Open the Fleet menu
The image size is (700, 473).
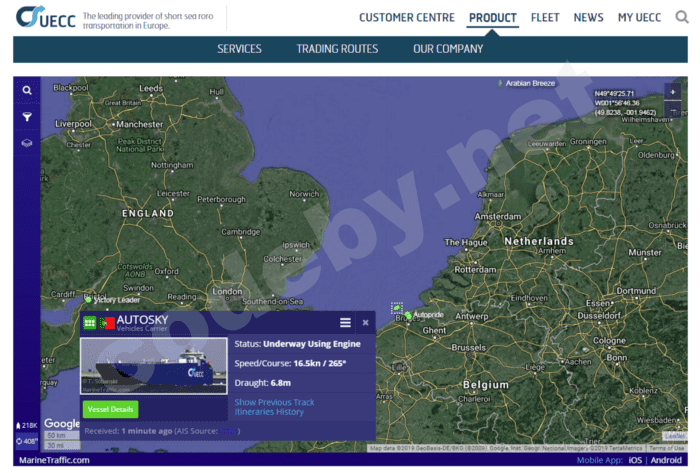click(x=545, y=18)
